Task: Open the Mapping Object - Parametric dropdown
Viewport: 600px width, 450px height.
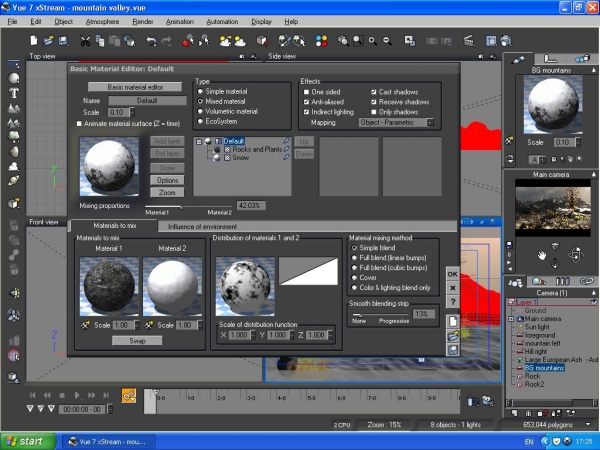Action: pyautogui.click(x=430, y=122)
